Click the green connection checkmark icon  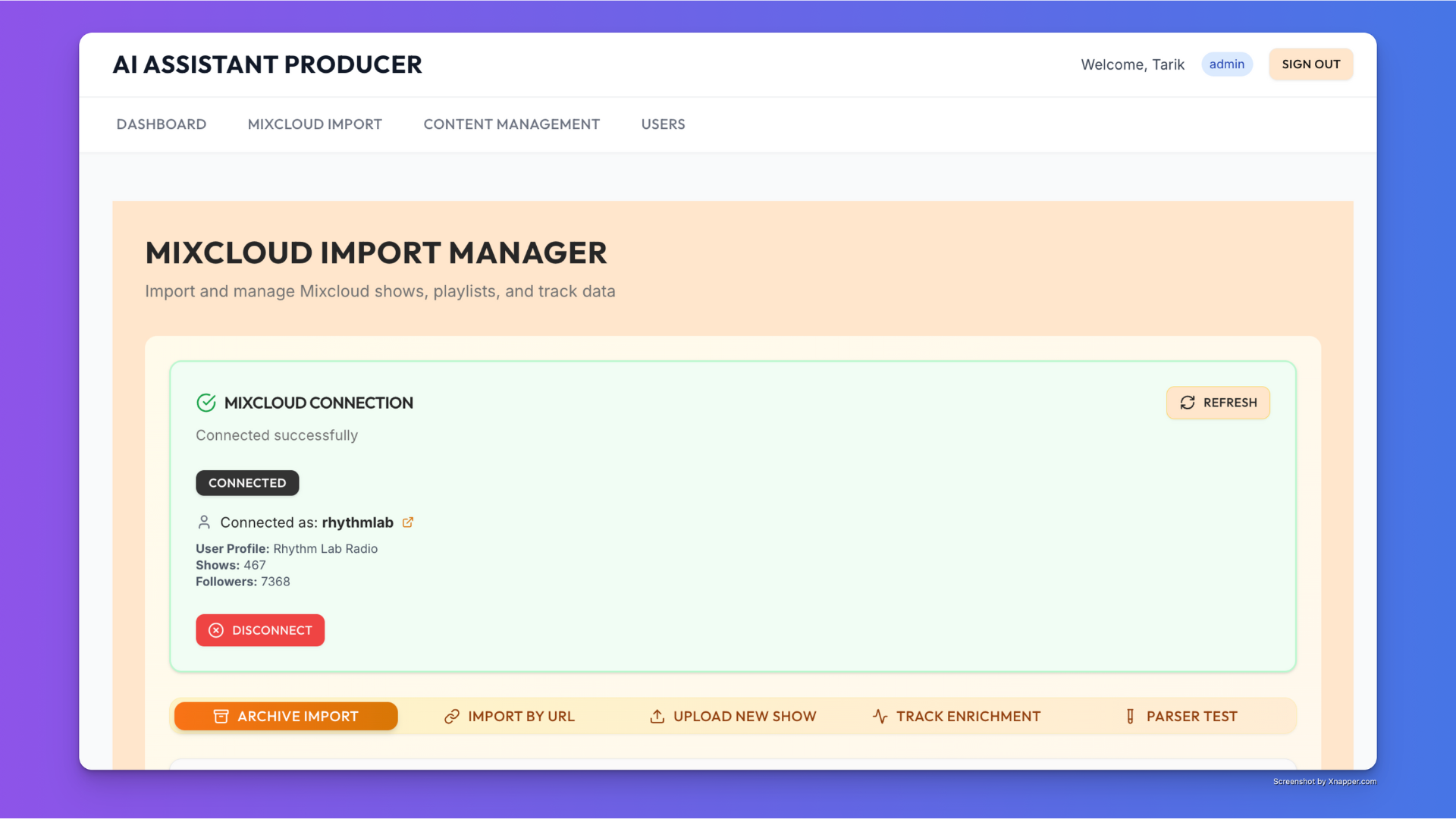[x=206, y=403]
